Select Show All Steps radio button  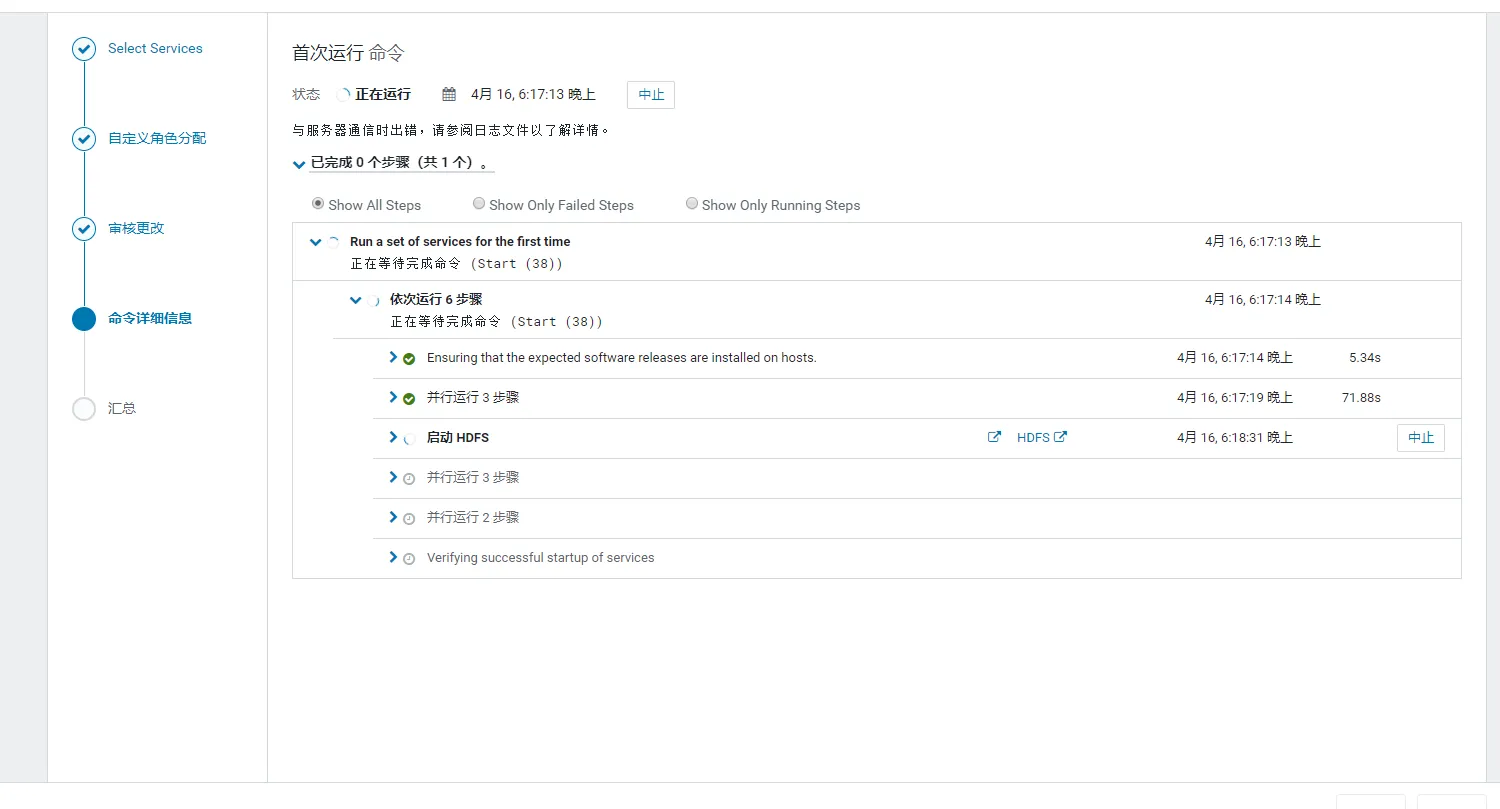(x=318, y=204)
